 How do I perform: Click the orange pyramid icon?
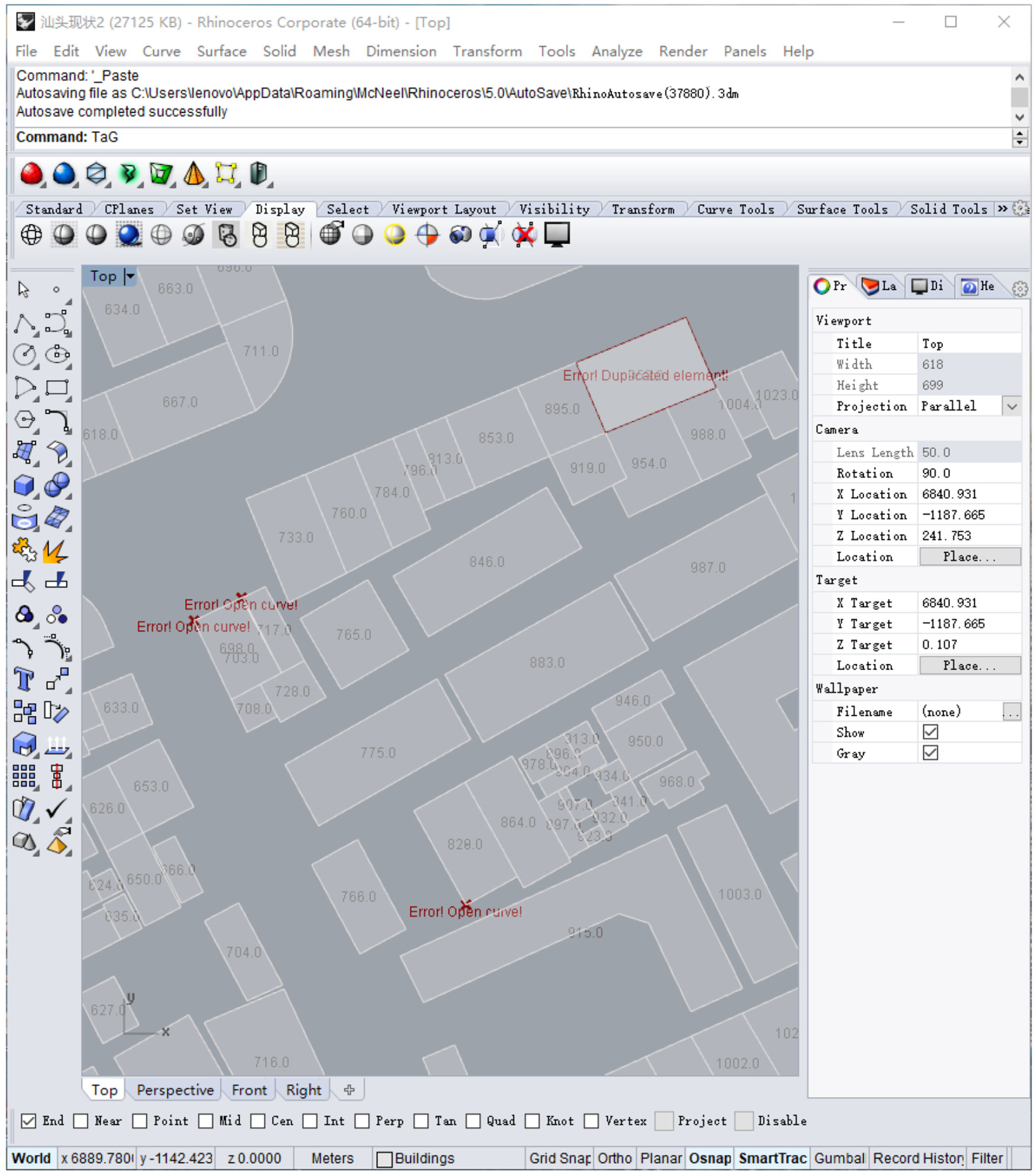point(194,174)
